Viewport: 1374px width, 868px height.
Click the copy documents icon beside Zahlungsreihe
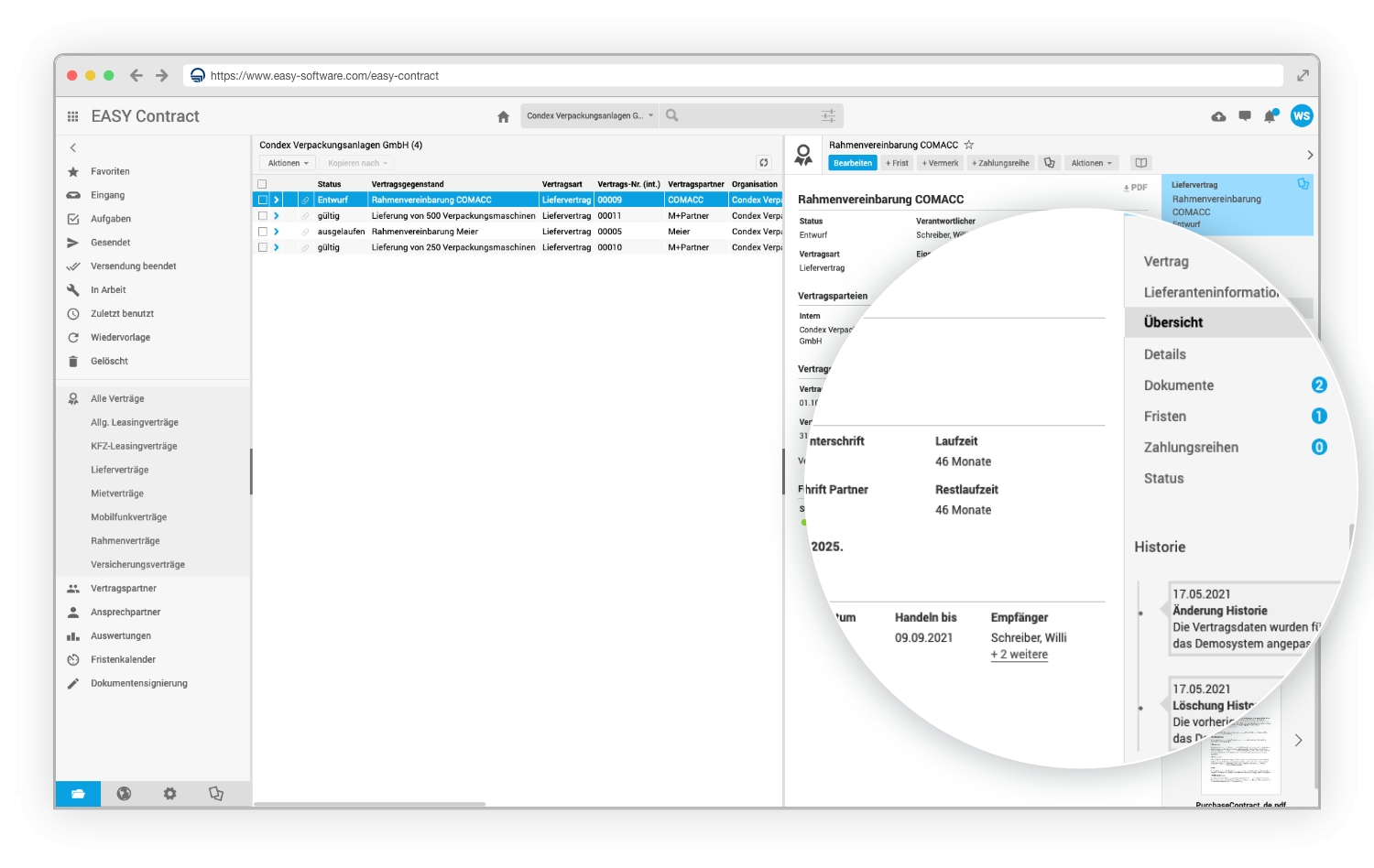[x=1050, y=163]
